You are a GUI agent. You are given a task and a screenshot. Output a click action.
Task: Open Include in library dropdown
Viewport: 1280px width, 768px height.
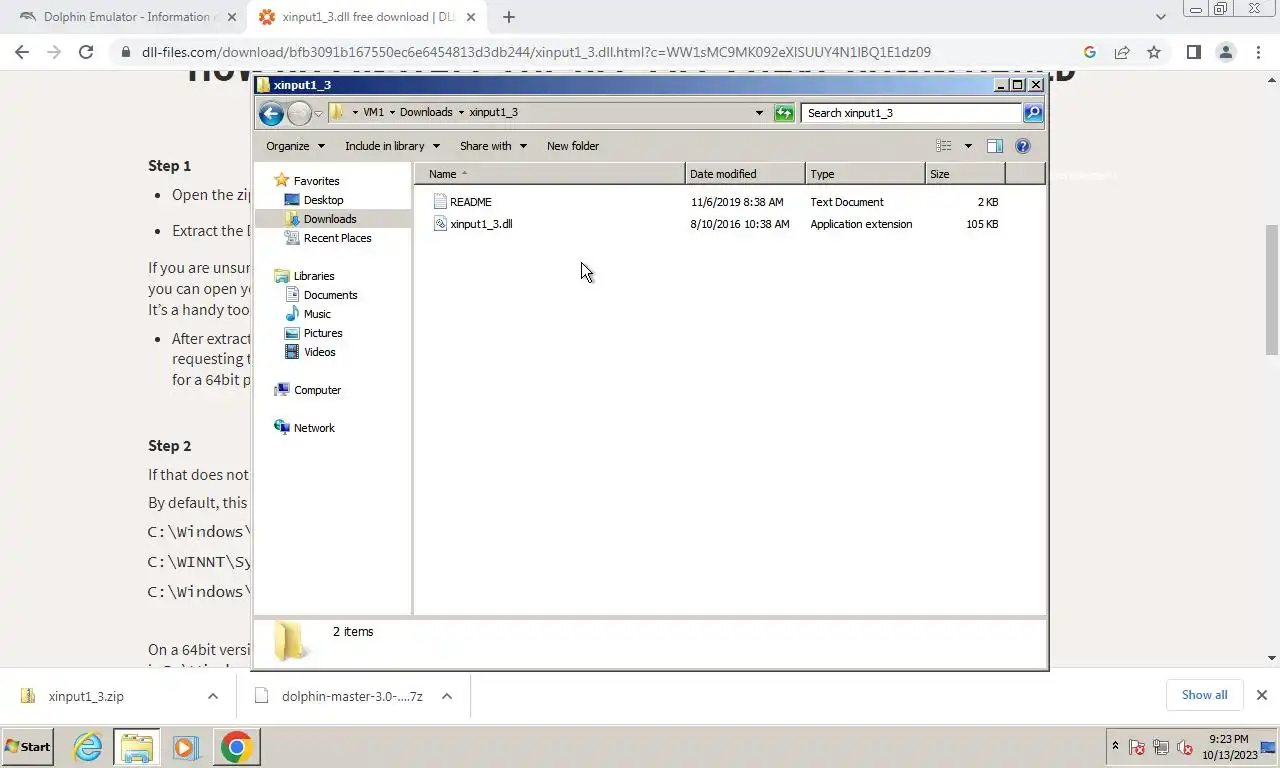[x=392, y=146]
